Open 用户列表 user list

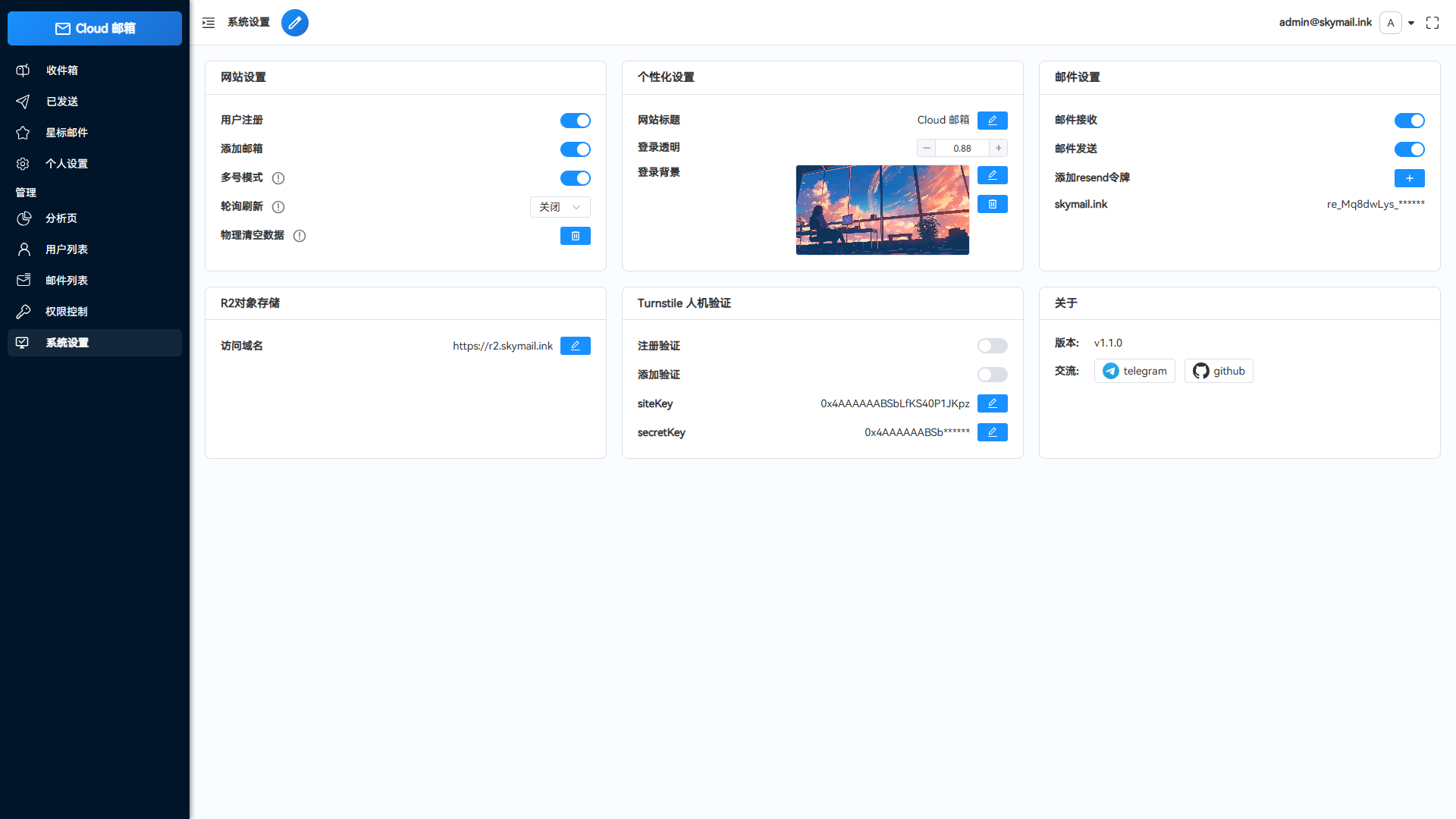pos(95,249)
